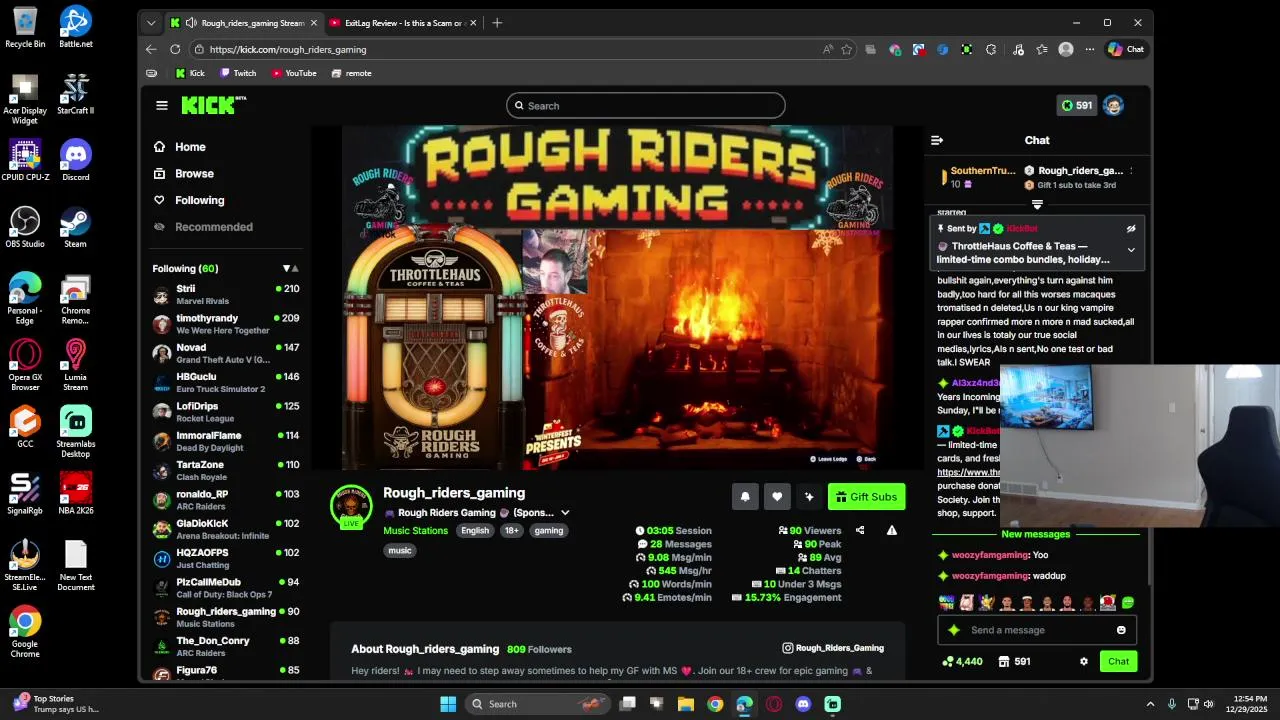Expand leaderboard with the down arrow handle
1280x720 pixels.
coord(1037,205)
